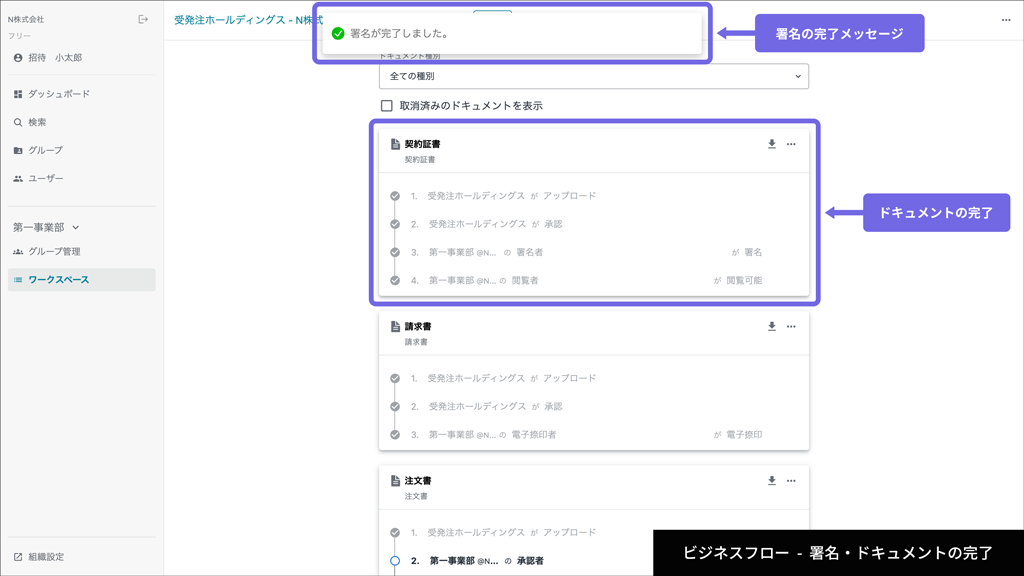Download the 注文書 document

point(771,480)
